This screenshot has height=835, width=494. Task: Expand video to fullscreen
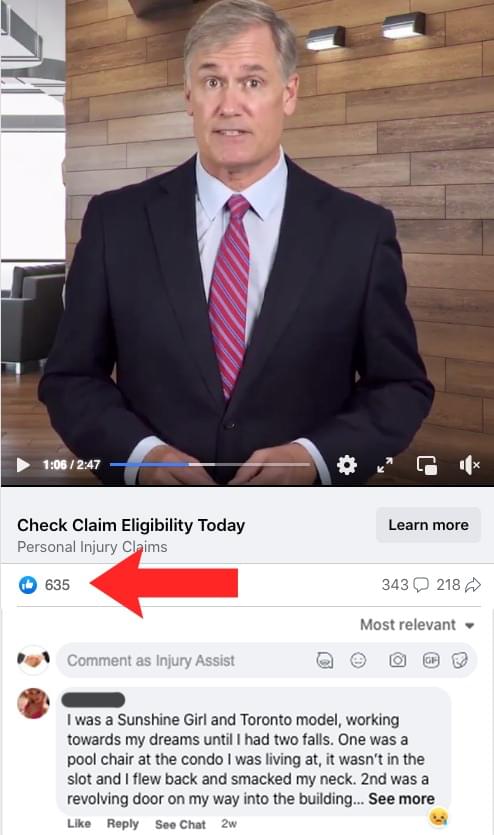click(x=385, y=465)
